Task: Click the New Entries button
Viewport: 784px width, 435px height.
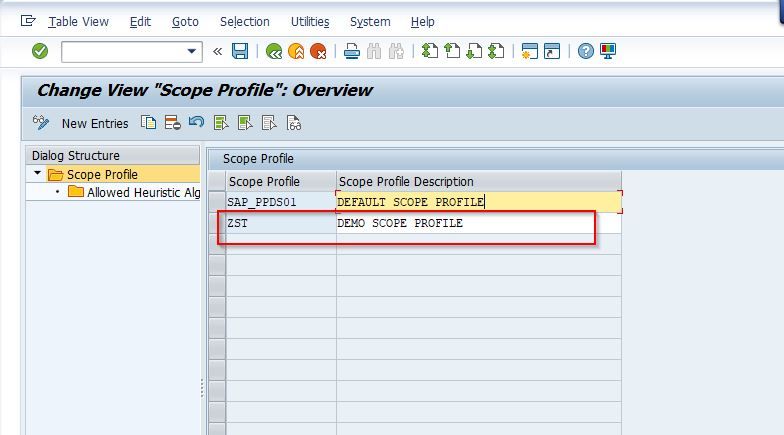Action: (x=95, y=124)
